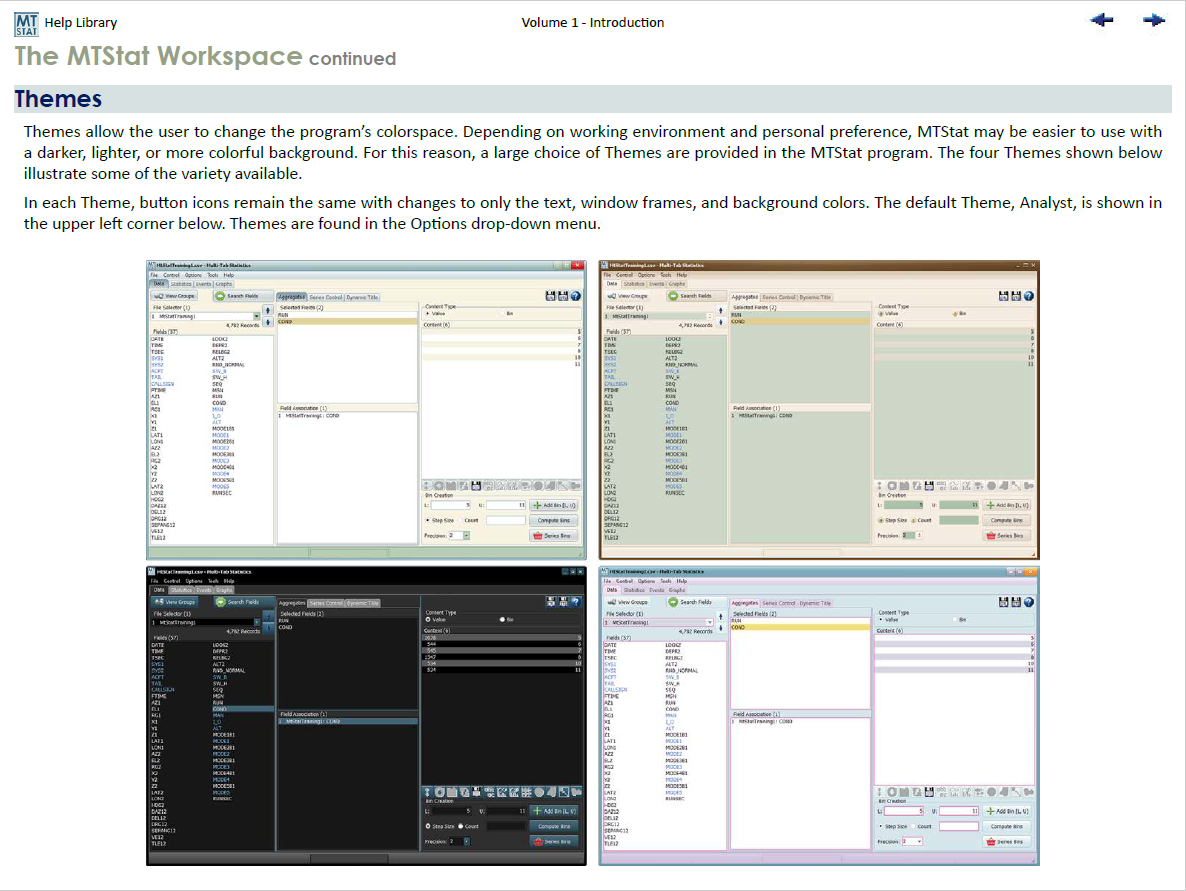Switch to Series Control tab in brown-framed theme
Image resolution: width=1186 pixels, height=891 pixels.
[779, 297]
